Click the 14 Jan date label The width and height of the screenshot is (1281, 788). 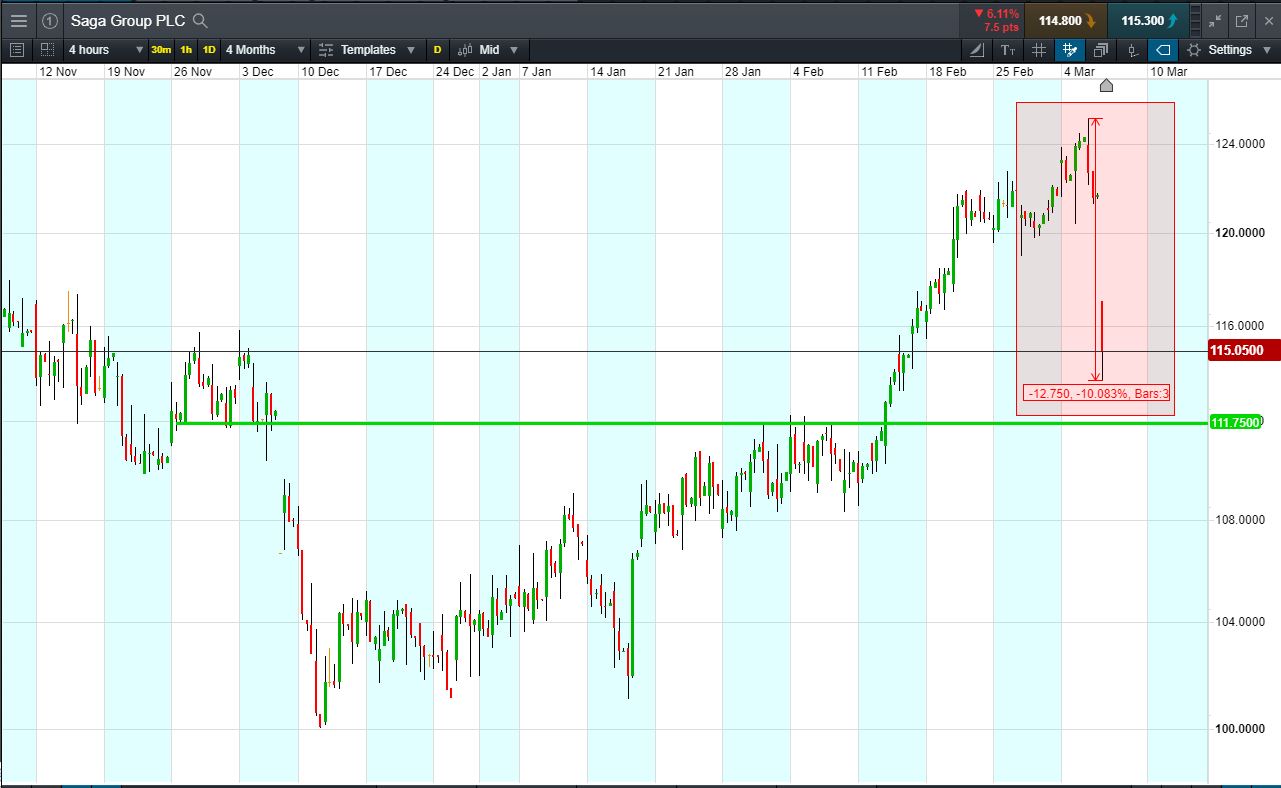coord(608,71)
